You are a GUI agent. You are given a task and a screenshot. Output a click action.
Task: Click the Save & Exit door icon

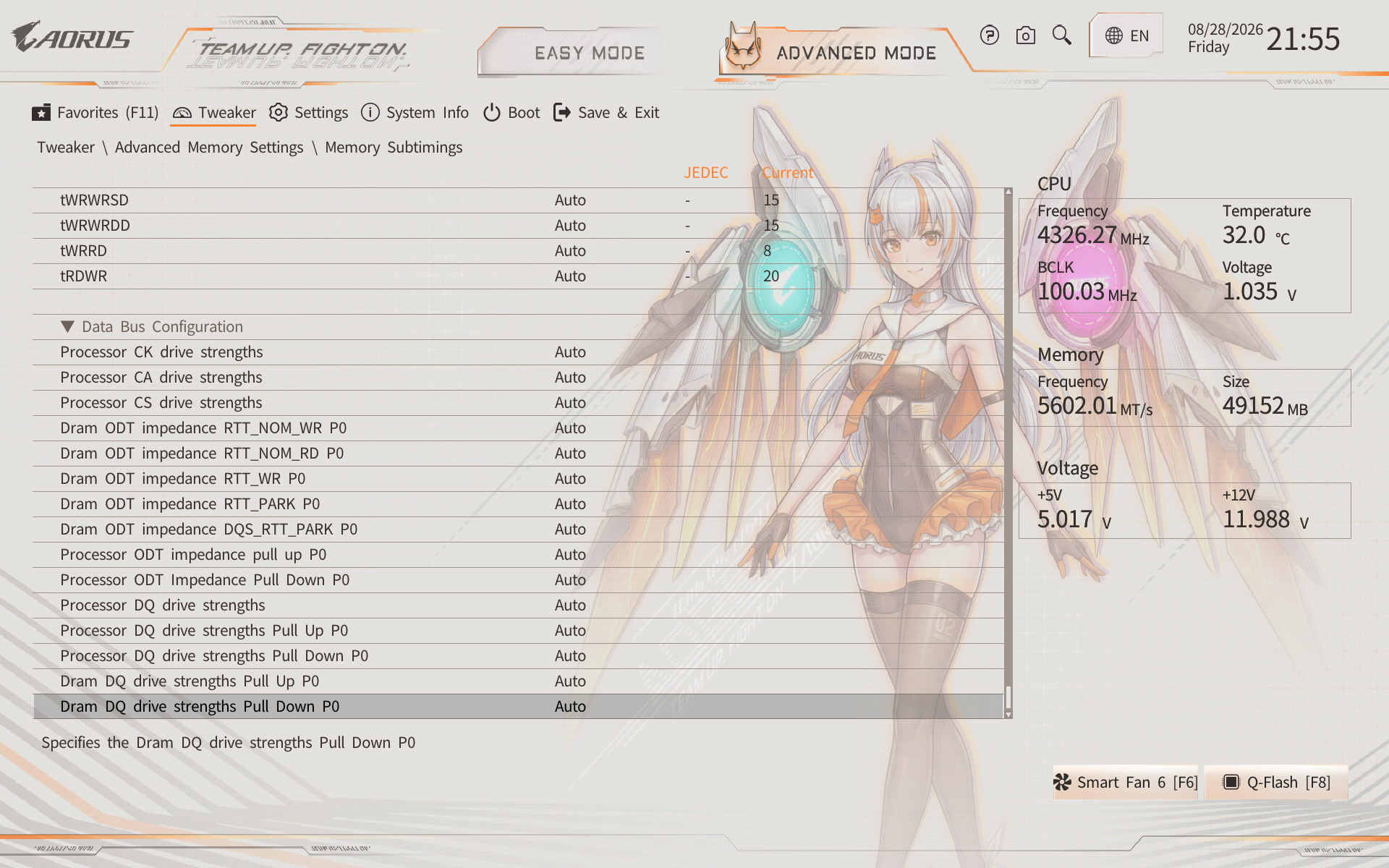click(x=562, y=112)
